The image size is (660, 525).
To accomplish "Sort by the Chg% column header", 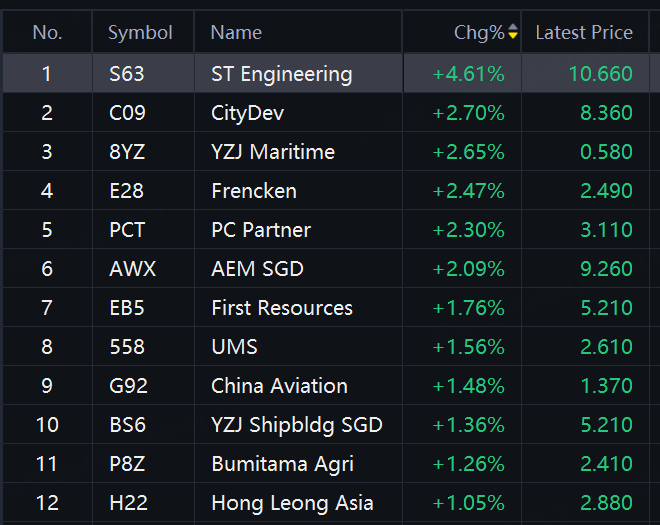I will point(479,32).
